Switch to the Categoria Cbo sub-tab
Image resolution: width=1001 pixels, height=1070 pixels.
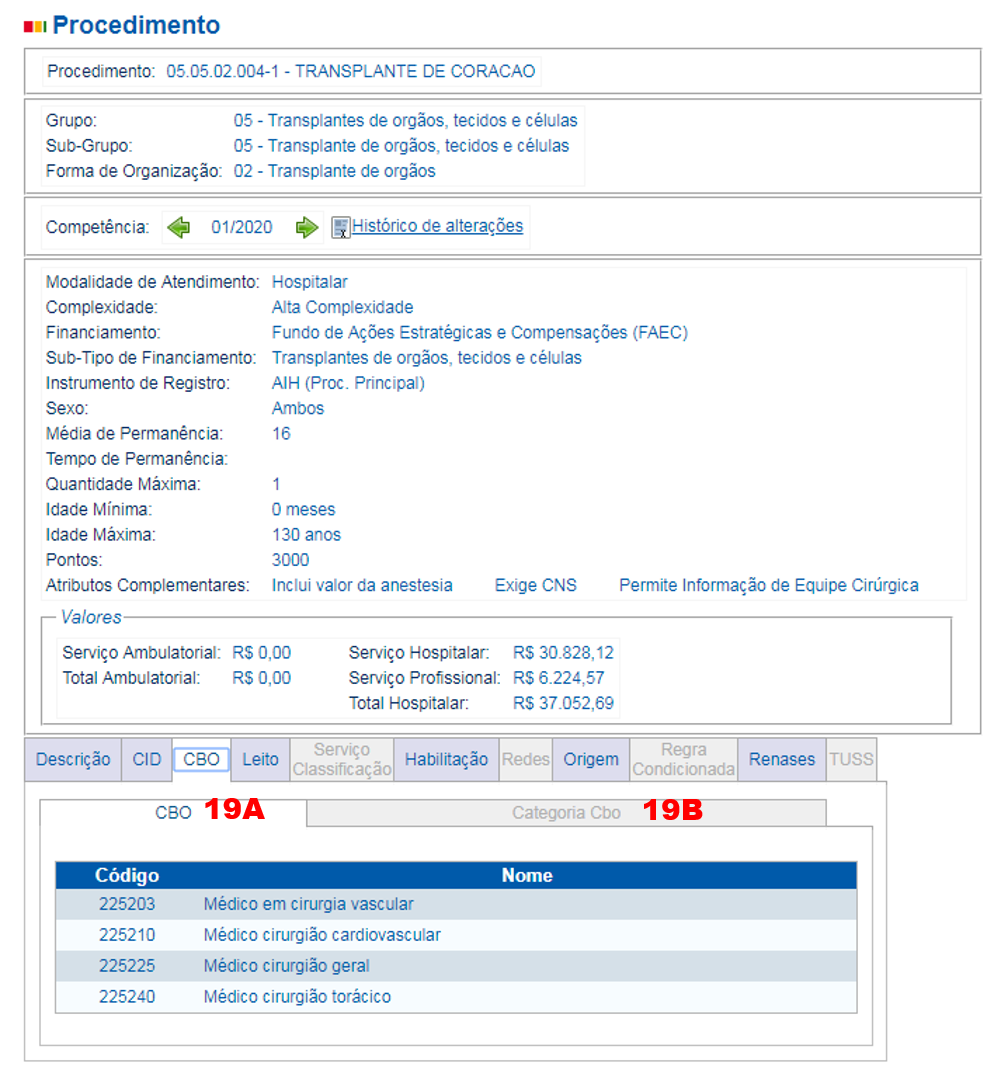566,813
